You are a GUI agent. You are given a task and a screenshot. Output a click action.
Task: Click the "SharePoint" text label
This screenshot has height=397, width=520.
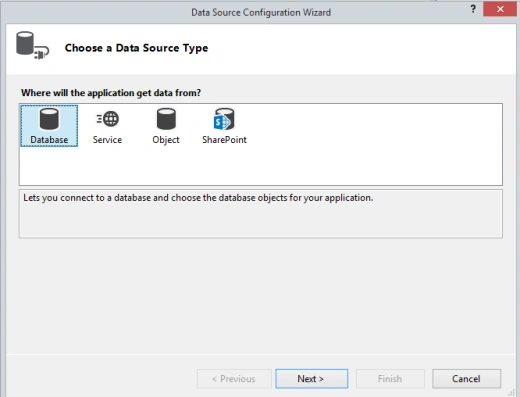point(224,140)
